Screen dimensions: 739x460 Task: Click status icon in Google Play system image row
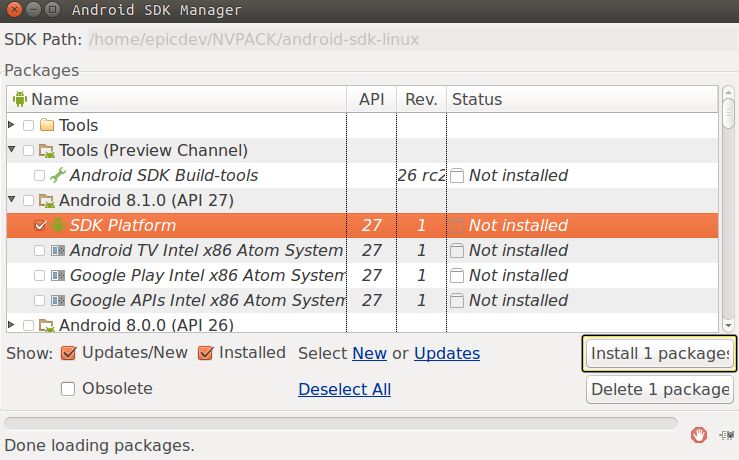click(457, 276)
